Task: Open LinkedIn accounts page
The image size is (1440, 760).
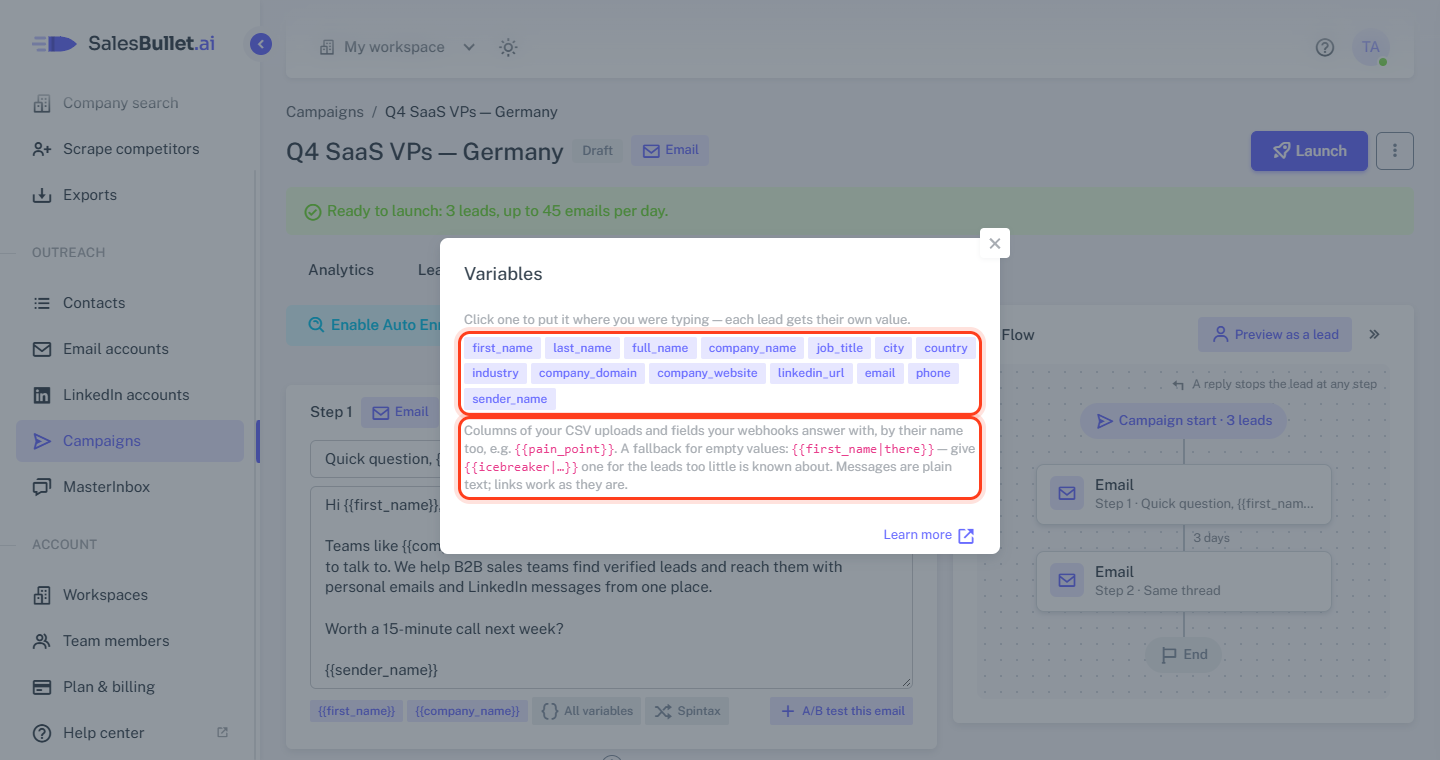Action: (x=130, y=395)
